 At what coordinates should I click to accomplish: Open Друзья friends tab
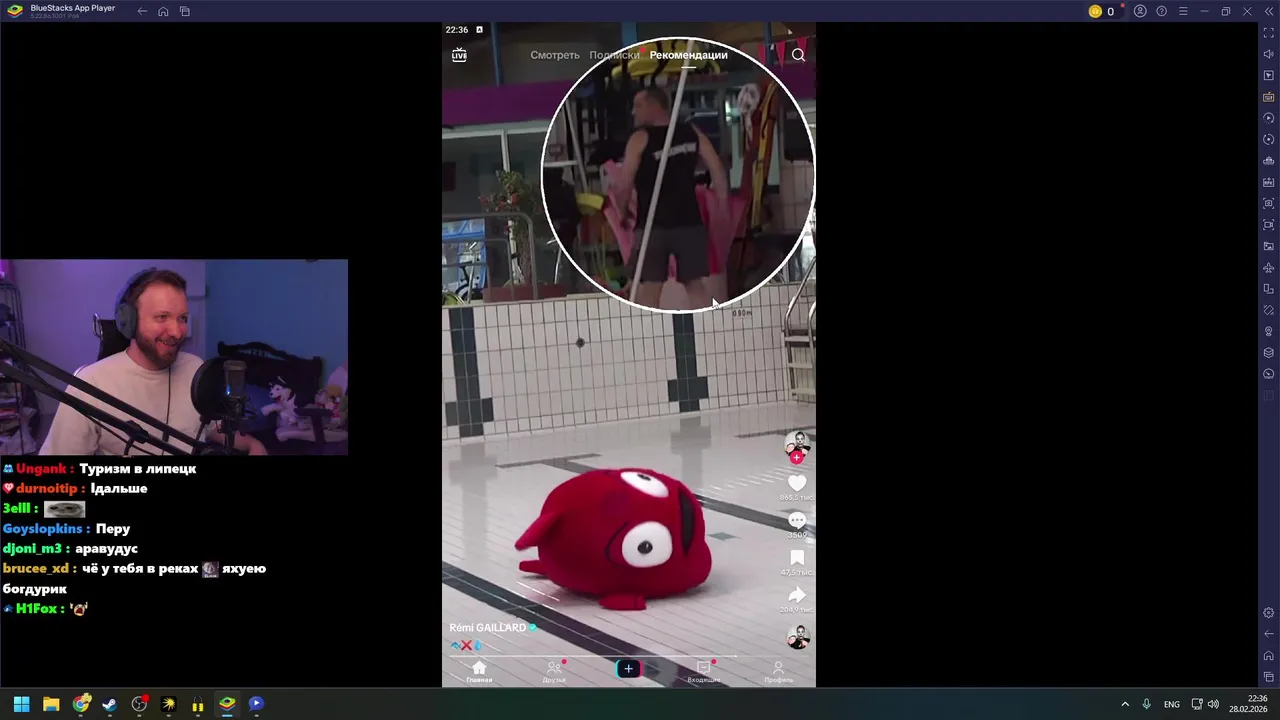pos(554,672)
